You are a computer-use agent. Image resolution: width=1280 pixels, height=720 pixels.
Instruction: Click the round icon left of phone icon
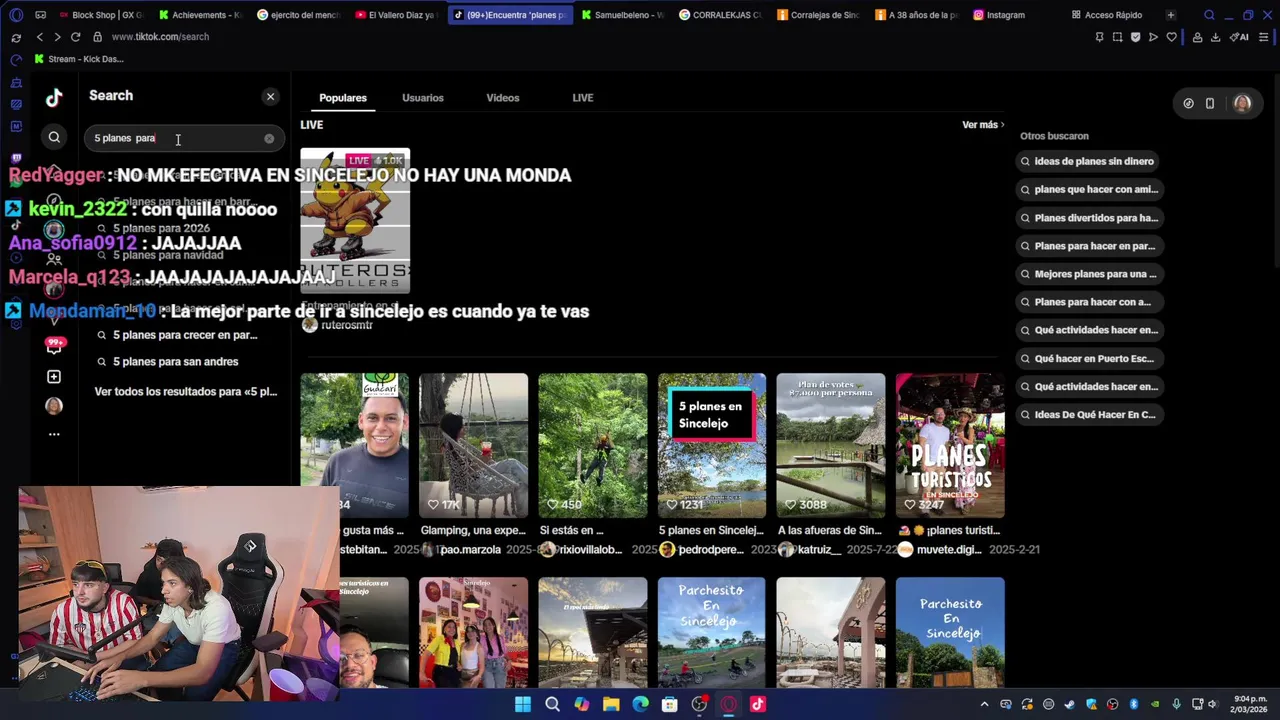click(x=1188, y=103)
